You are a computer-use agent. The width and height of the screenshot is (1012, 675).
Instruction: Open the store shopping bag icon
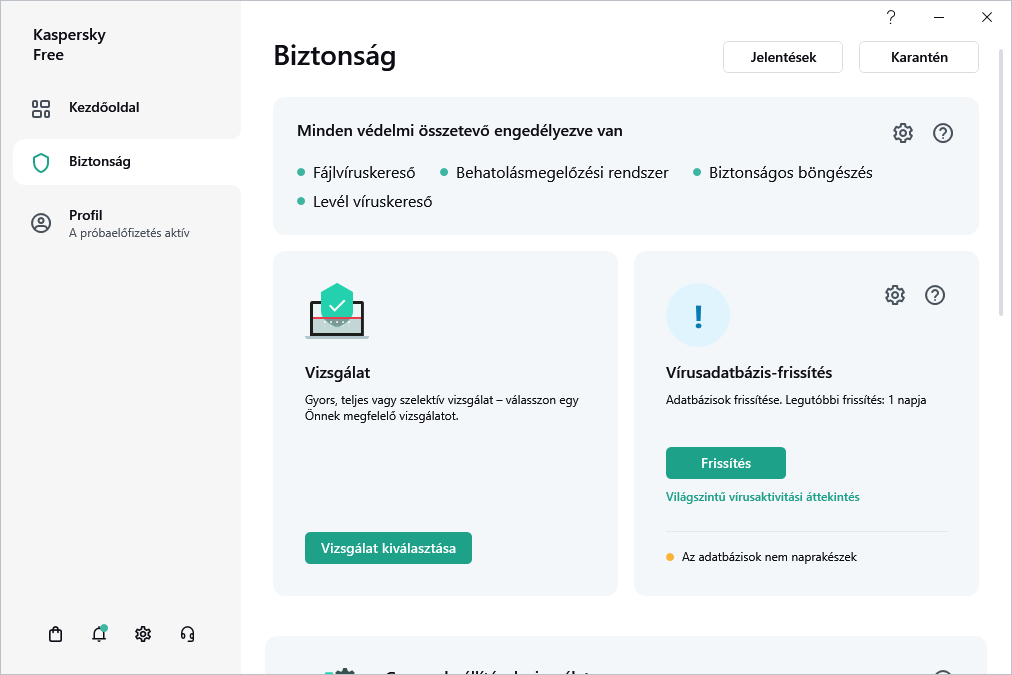[56, 634]
